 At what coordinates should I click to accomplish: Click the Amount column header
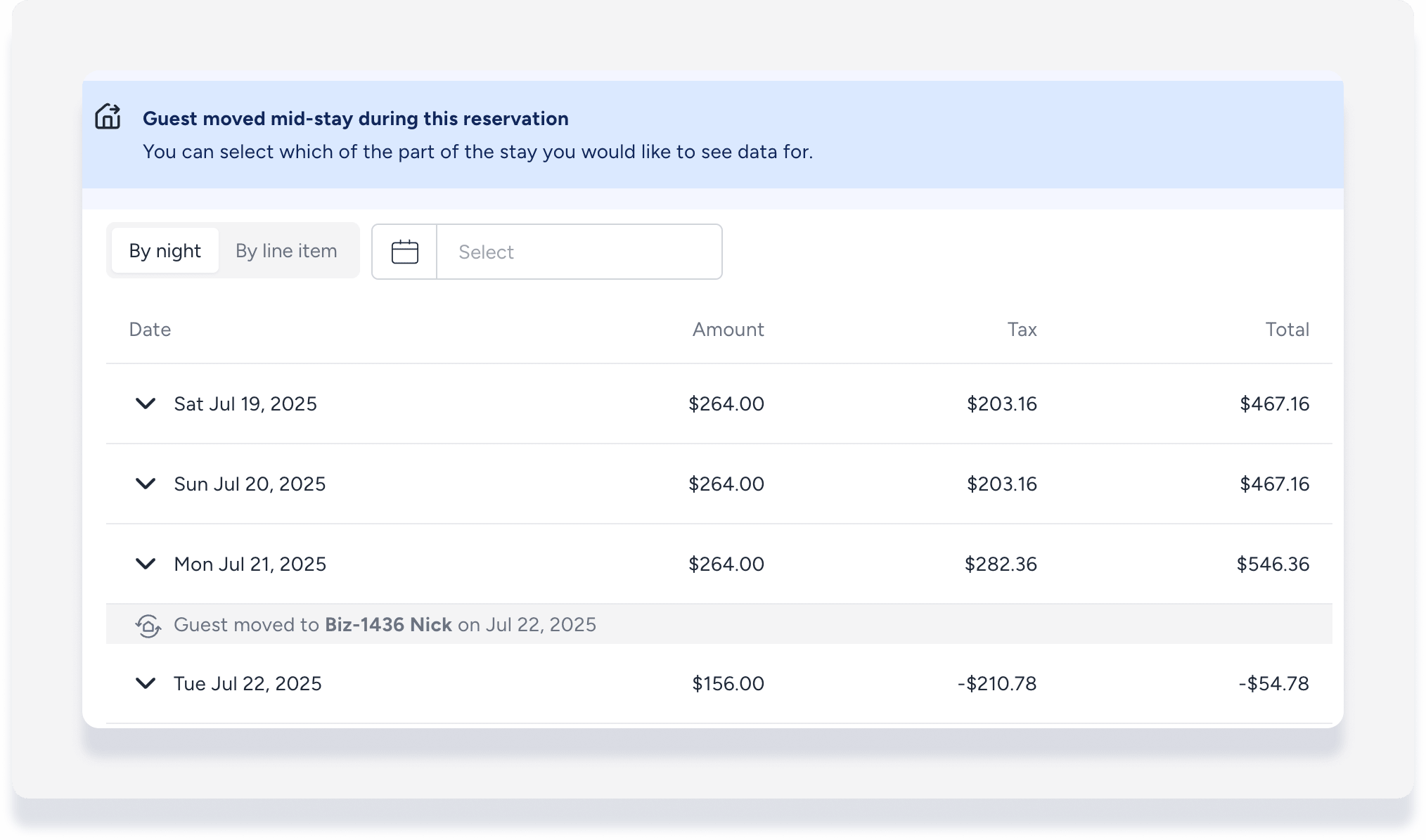[x=728, y=330]
